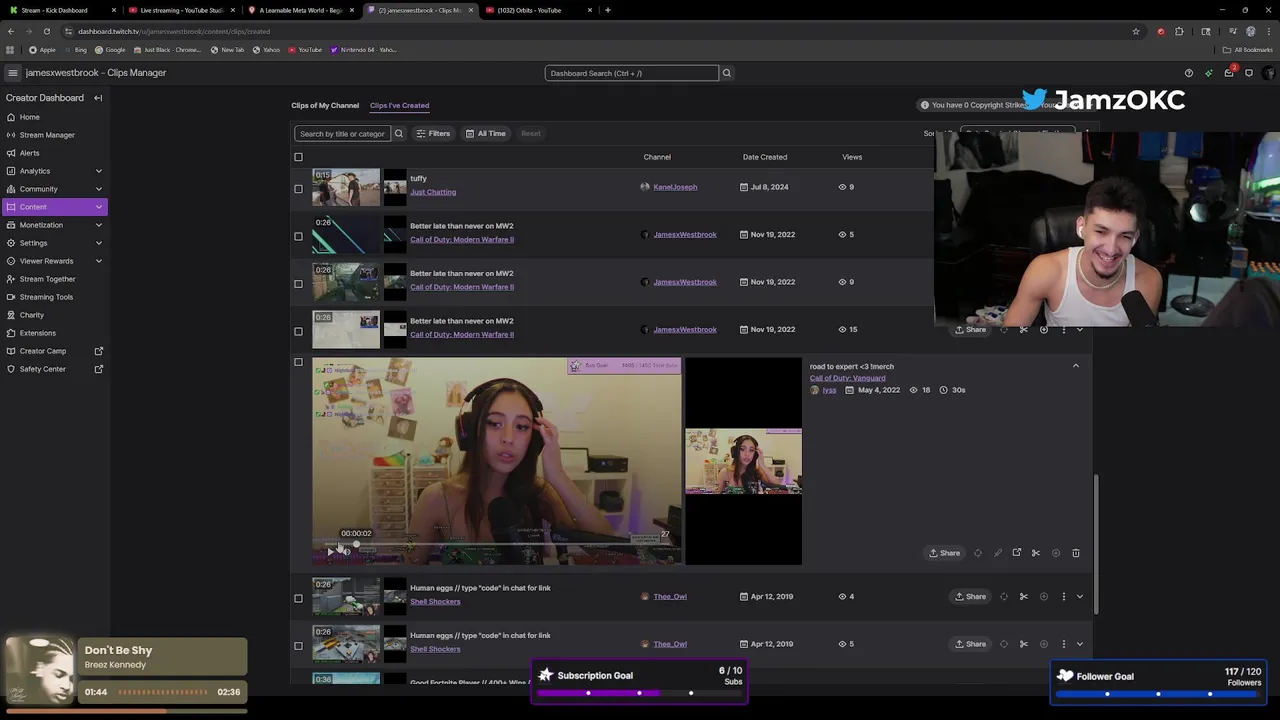Bookmark this page with star icon
Viewport: 1280px width, 720px height.
click(1136, 31)
